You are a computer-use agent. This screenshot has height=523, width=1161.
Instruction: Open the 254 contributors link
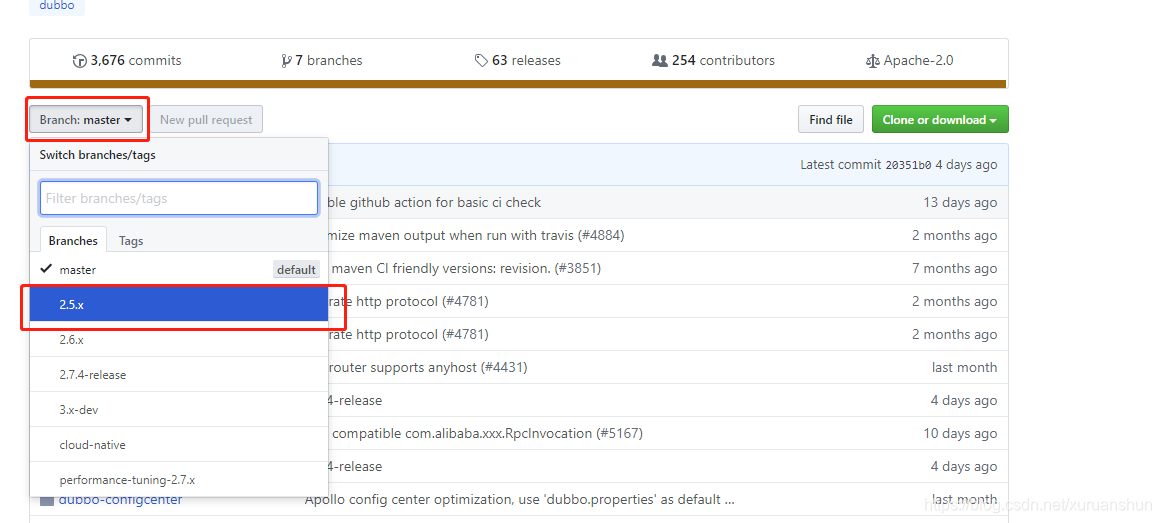[x=713, y=61]
